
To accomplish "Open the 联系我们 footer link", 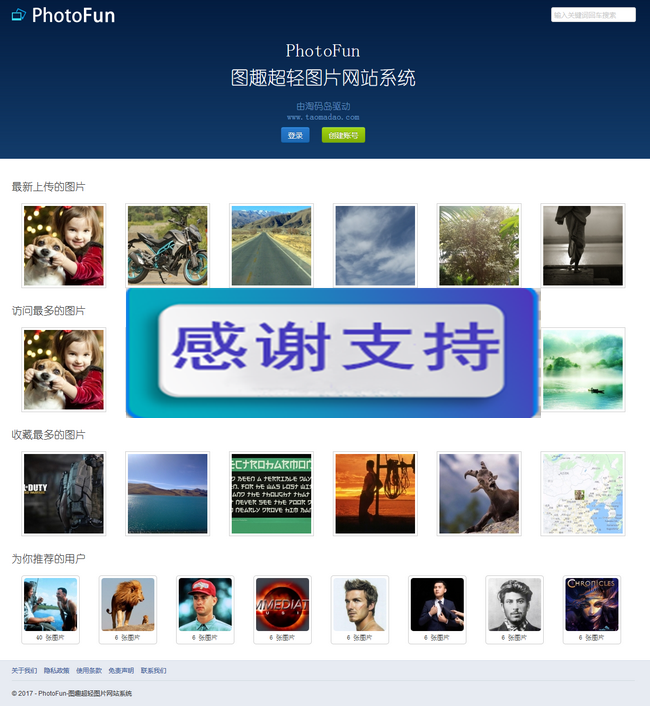I will click(153, 670).
